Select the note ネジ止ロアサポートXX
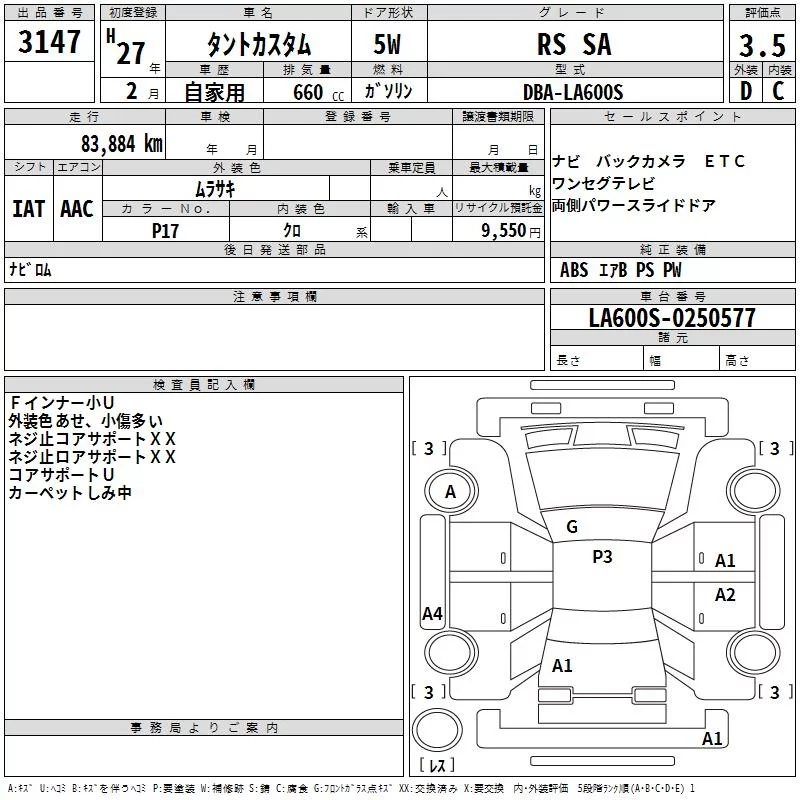The height and width of the screenshot is (800, 800). 92,457
